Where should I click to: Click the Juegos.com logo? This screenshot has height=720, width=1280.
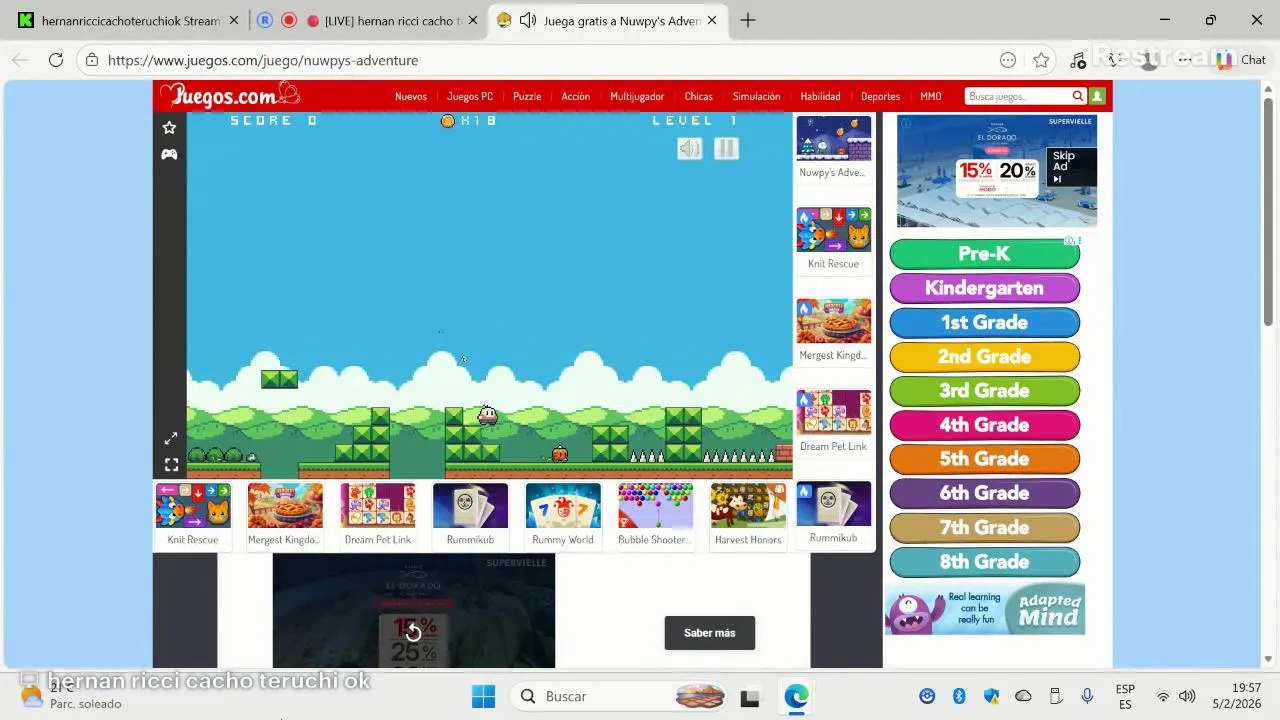[231, 95]
